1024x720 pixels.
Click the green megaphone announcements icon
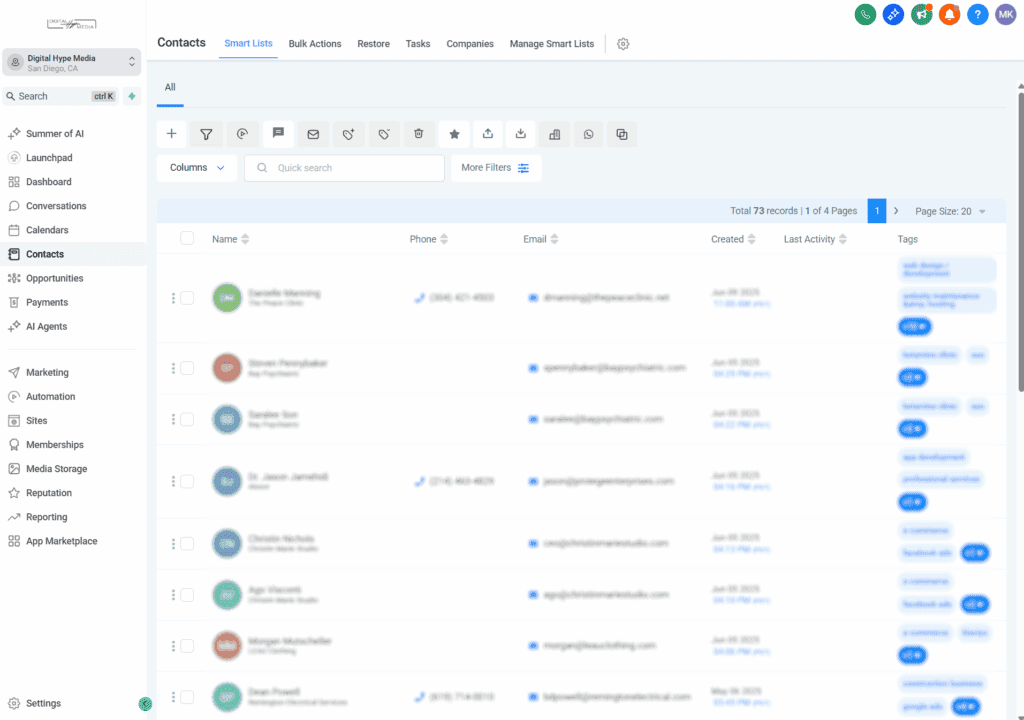(x=921, y=14)
